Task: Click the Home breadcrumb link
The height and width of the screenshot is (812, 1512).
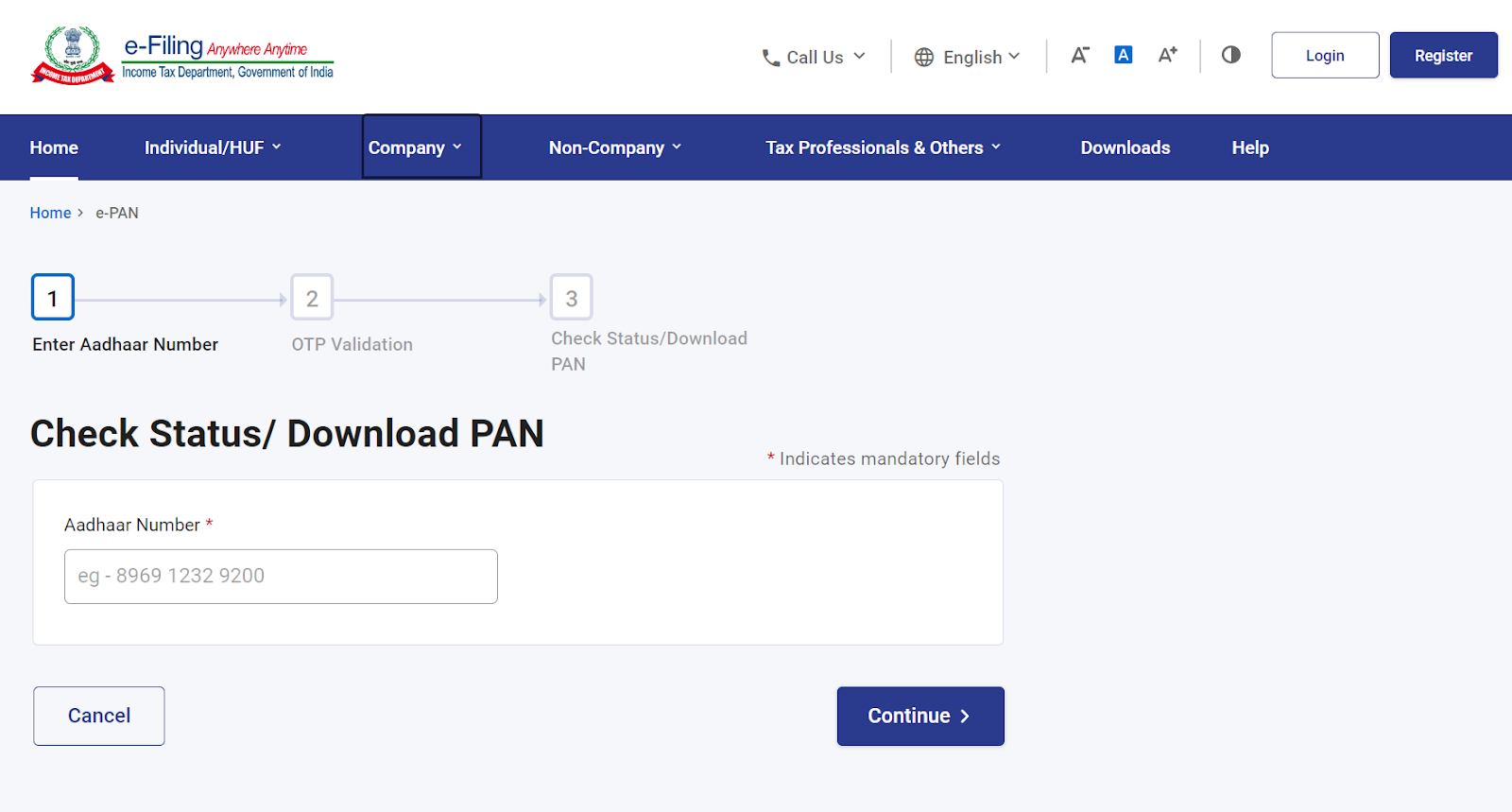Action: point(50,213)
